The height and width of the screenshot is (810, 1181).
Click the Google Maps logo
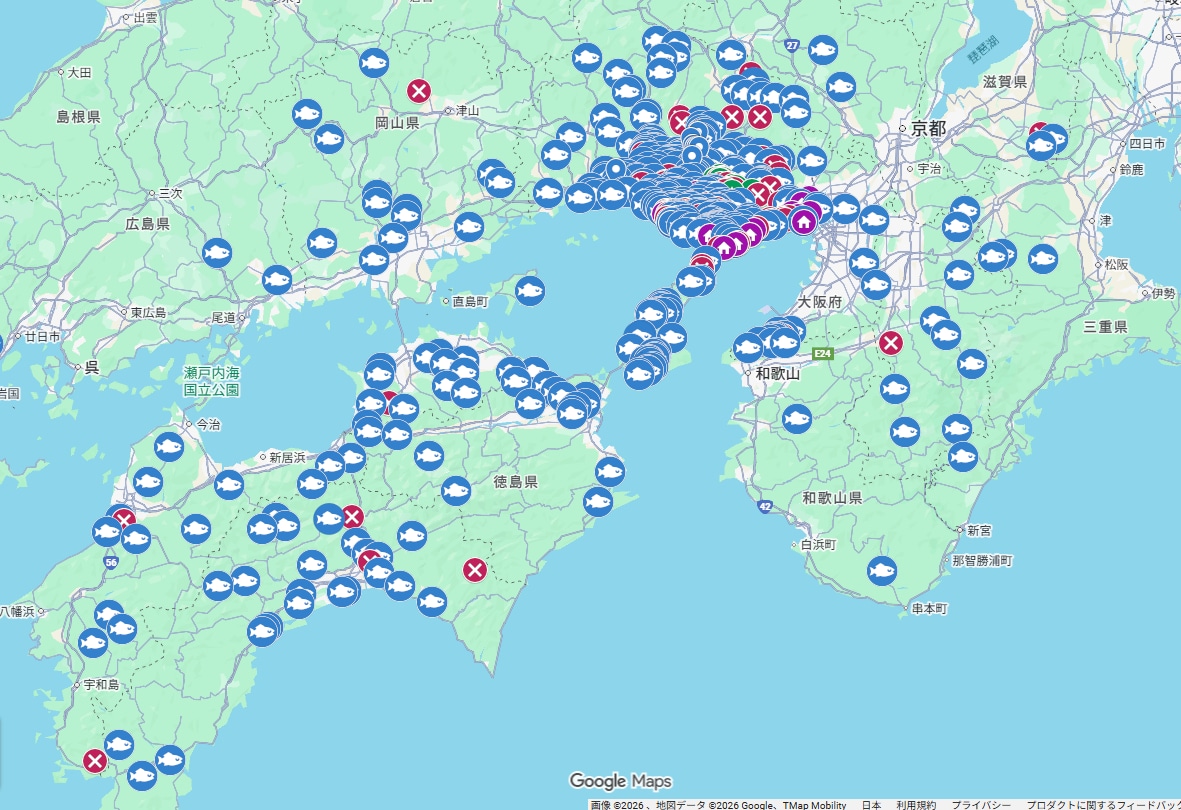coord(621,781)
